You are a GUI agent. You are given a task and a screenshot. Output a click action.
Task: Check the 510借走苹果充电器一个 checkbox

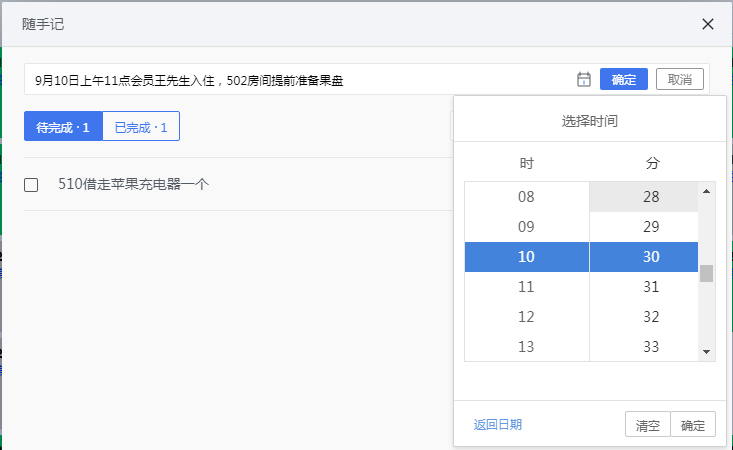[x=31, y=185]
